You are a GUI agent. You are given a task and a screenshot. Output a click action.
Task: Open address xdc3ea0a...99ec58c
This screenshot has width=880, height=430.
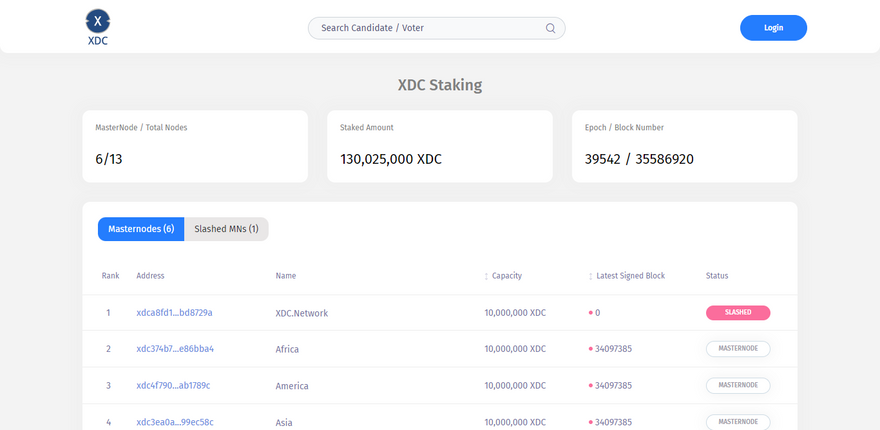pyautogui.click(x=175, y=422)
